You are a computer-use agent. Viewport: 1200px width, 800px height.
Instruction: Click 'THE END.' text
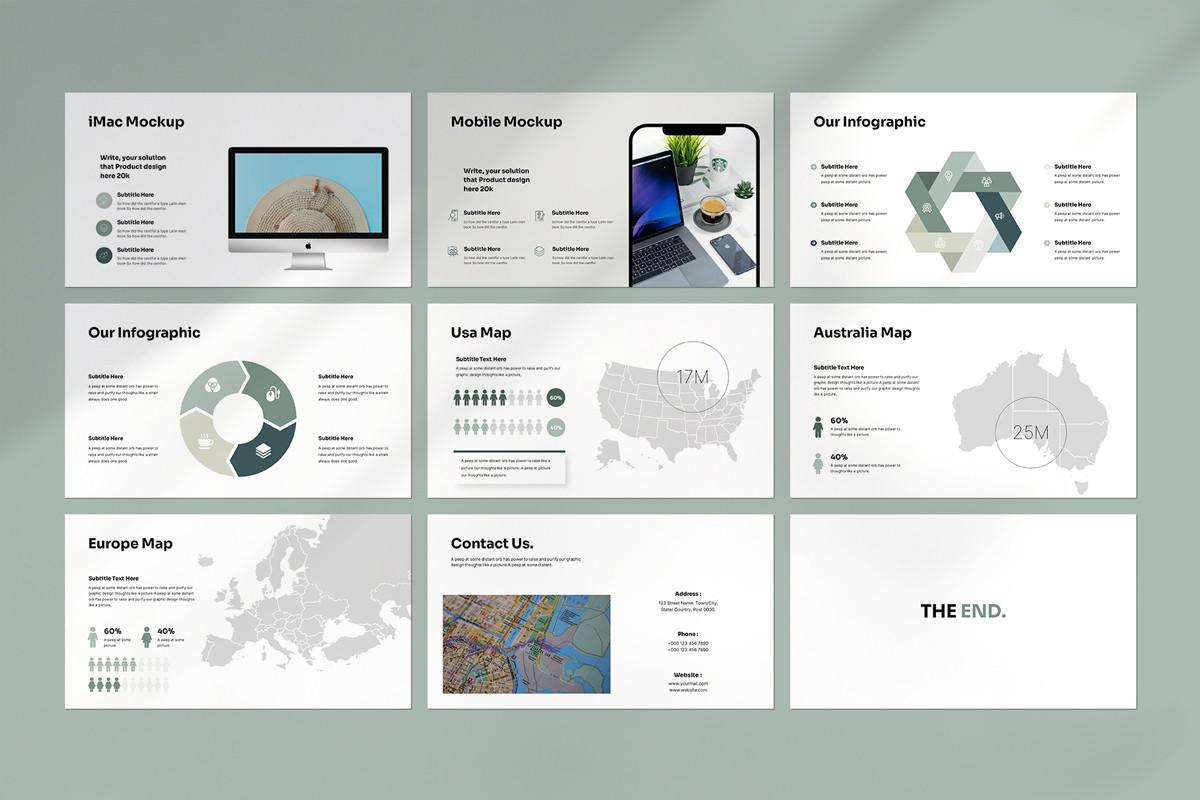pos(963,611)
